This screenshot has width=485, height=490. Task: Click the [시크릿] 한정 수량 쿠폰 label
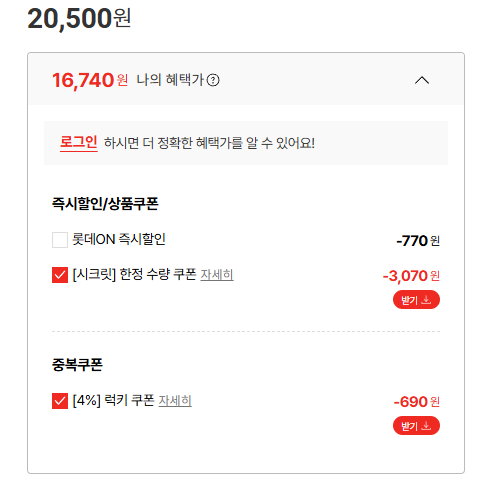(134, 275)
